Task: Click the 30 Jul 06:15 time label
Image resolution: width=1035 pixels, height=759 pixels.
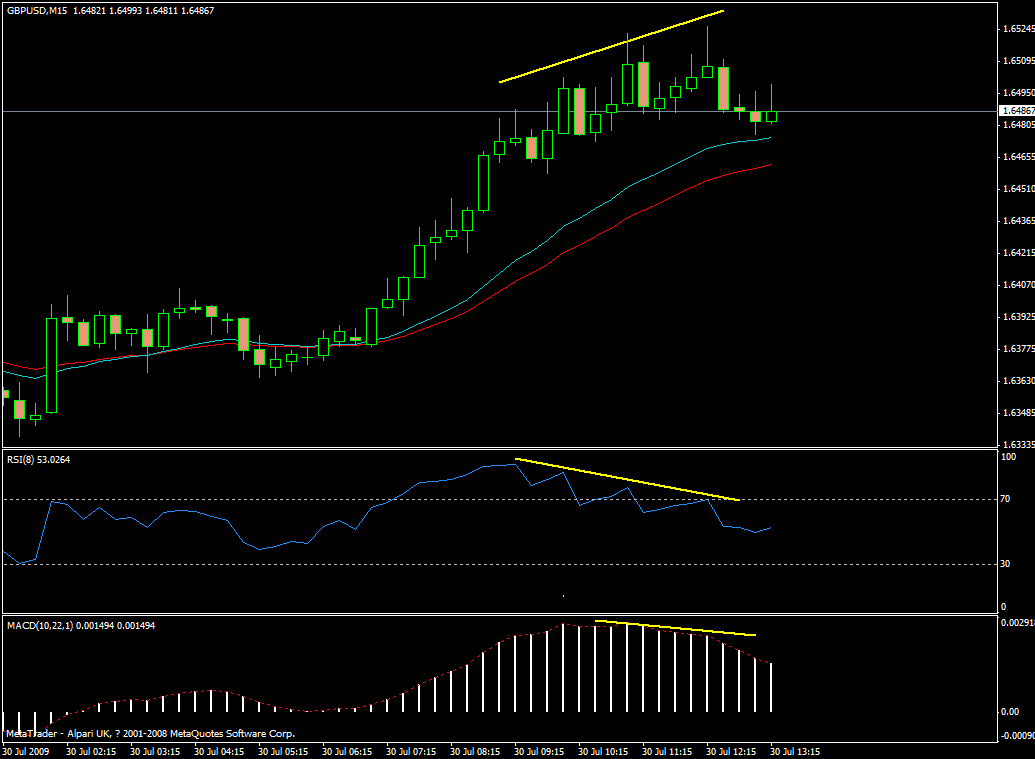Action: pyautogui.click(x=347, y=752)
